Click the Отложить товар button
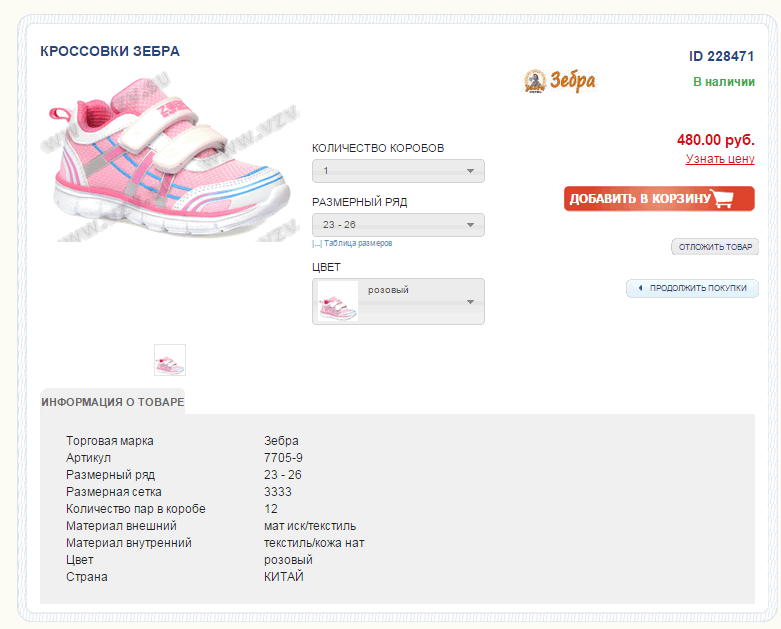This screenshot has width=781, height=629. tap(714, 247)
